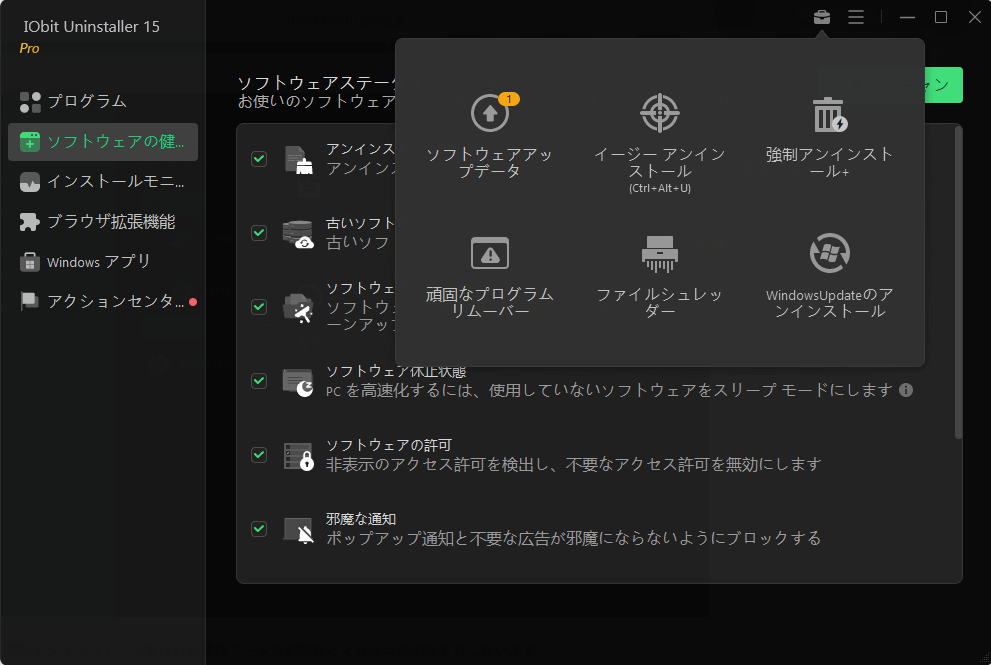Image resolution: width=991 pixels, height=665 pixels.
Task: Select ソフトウェアの健康 in sidebar
Action: point(103,142)
